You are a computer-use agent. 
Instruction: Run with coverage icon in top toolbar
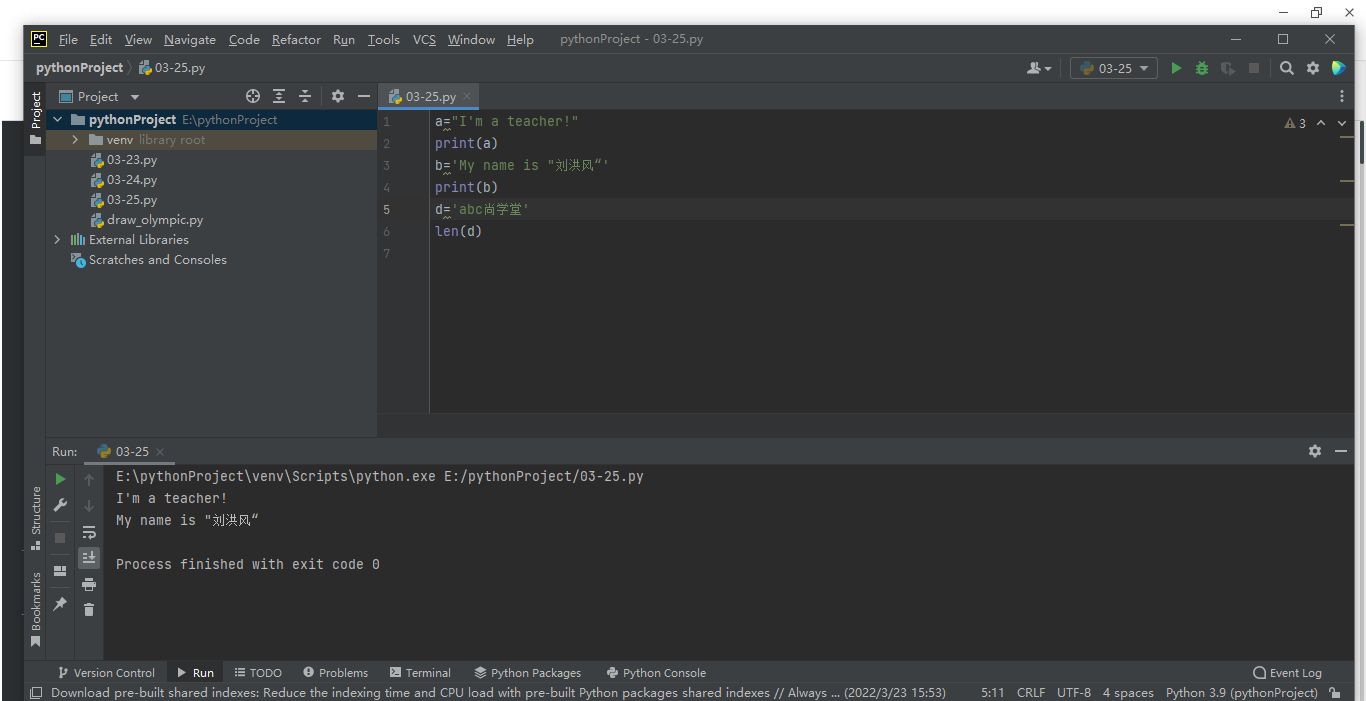[x=1228, y=68]
